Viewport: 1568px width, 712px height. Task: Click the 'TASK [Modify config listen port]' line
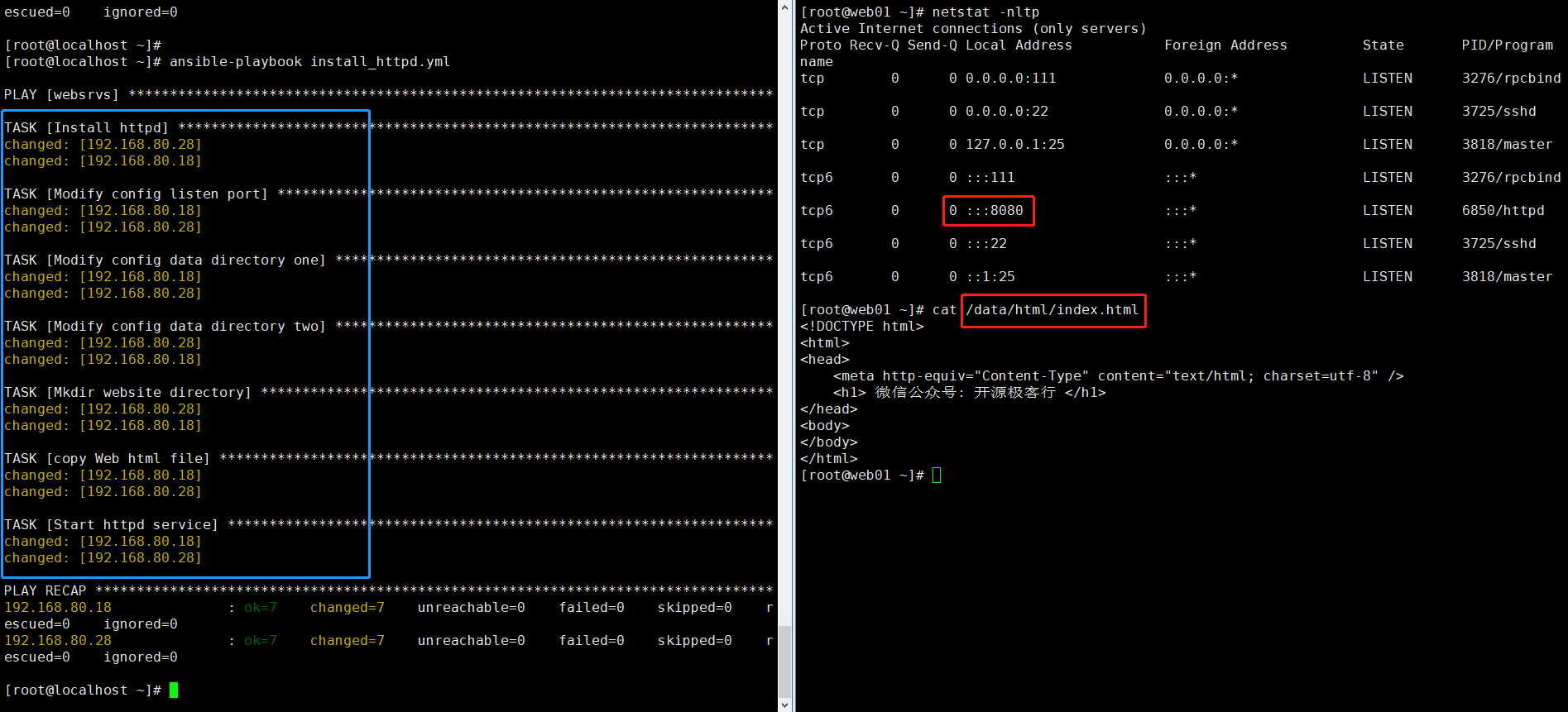click(x=389, y=194)
